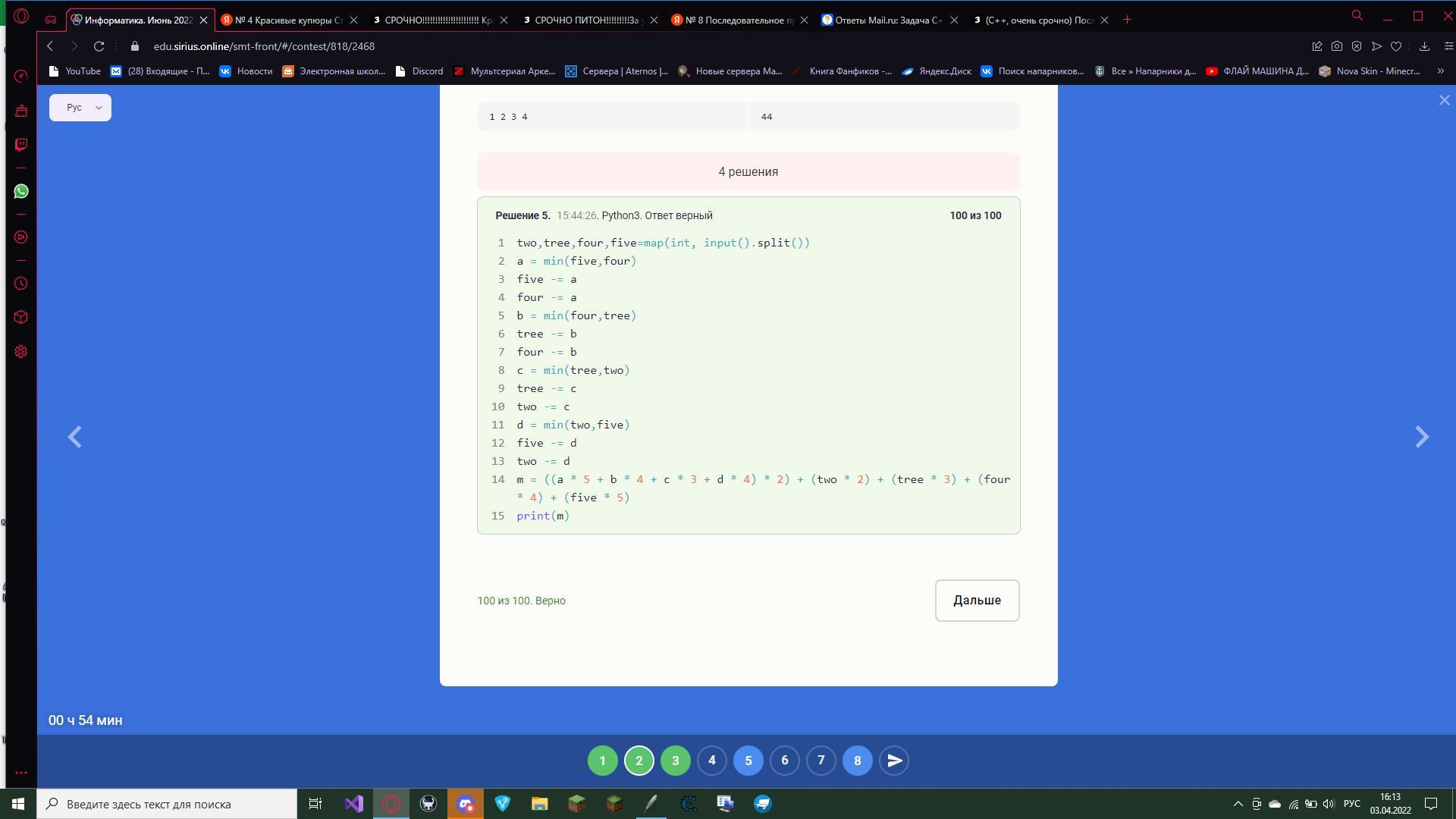
Task: Open sidebar settings gear icon
Action: tap(21, 352)
